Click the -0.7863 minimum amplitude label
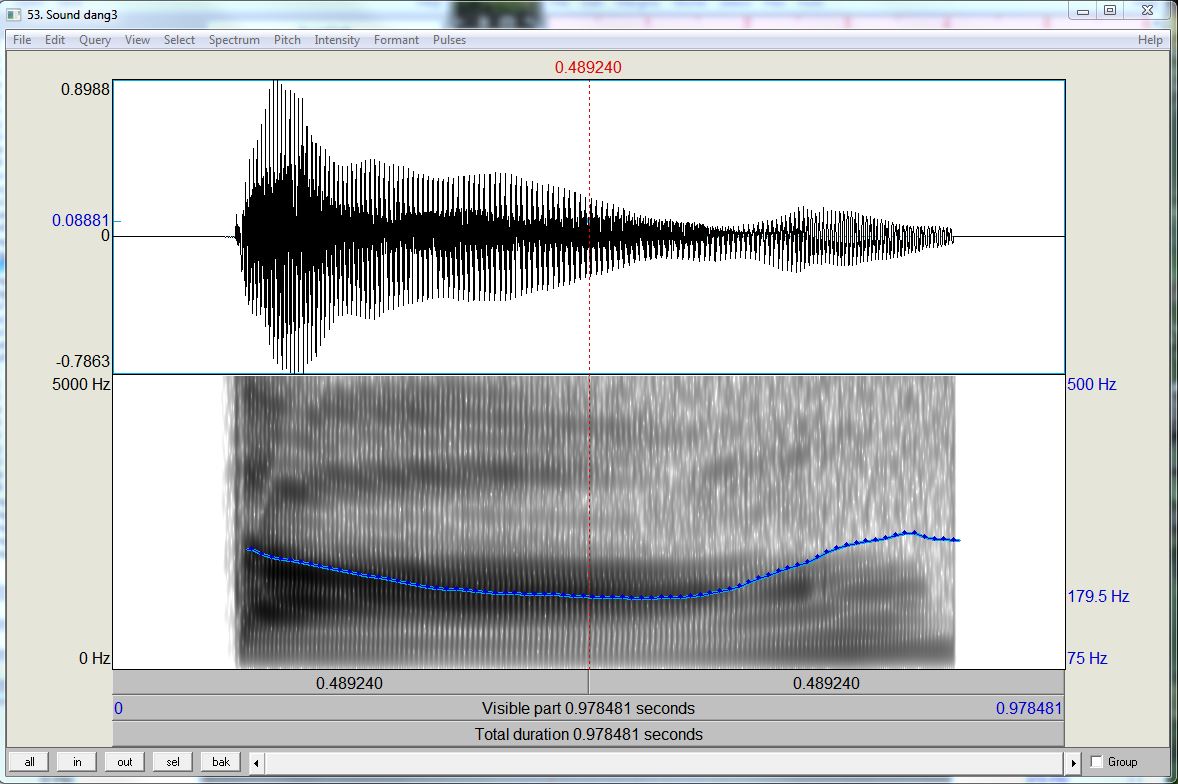The image size is (1178, 784). click(83, 361)
